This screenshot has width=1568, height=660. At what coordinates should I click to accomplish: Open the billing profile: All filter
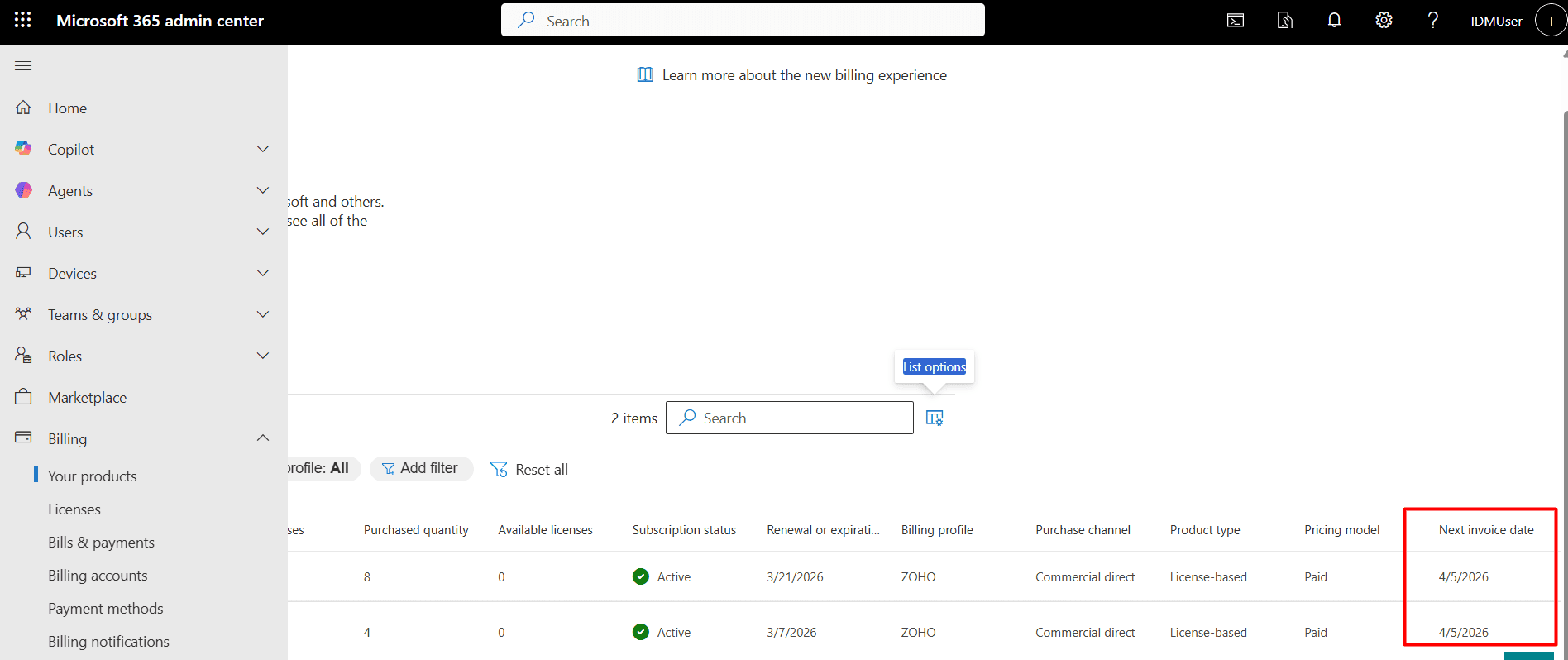pos(323,468)
